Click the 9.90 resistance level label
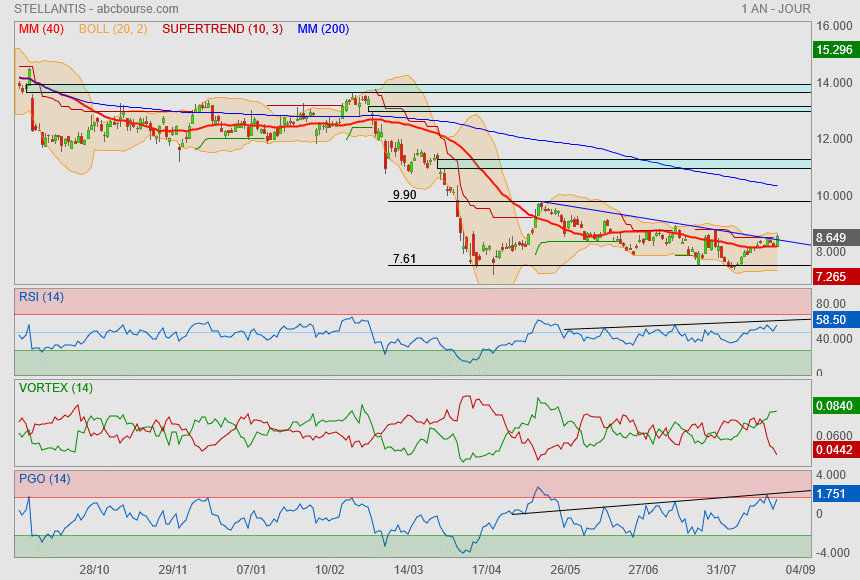This screenshot has width=860, height=580. (404, 195)
